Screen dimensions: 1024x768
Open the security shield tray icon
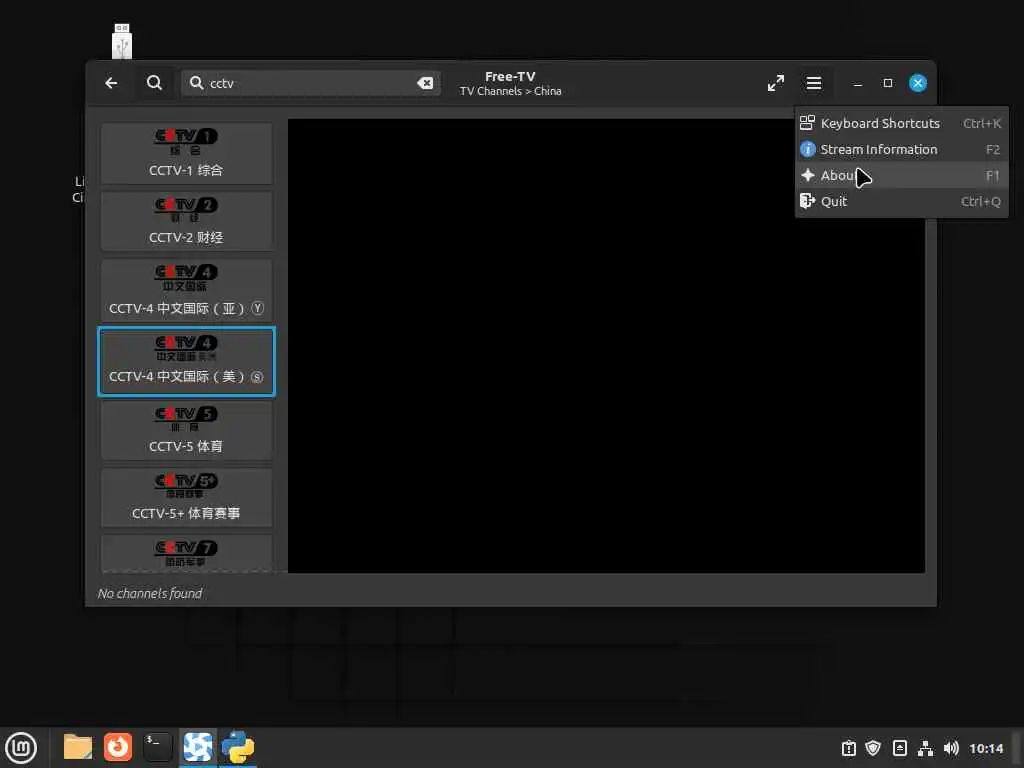click(x=873, y=748)
